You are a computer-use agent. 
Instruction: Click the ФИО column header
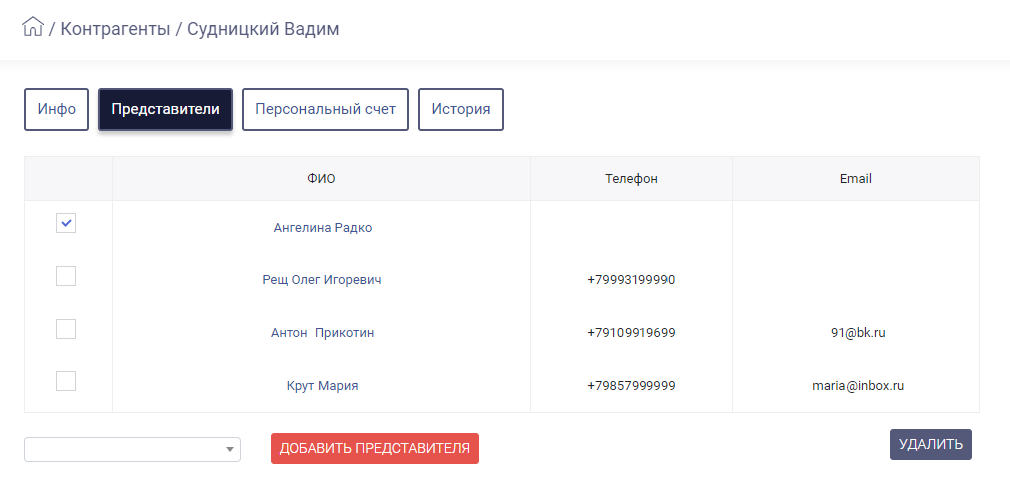[x=321, y=178]
